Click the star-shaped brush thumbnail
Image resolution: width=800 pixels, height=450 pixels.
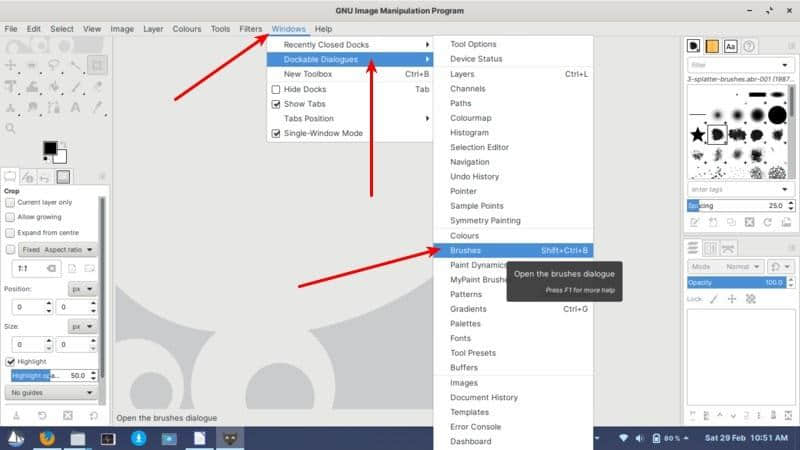(x=697, y=134)
